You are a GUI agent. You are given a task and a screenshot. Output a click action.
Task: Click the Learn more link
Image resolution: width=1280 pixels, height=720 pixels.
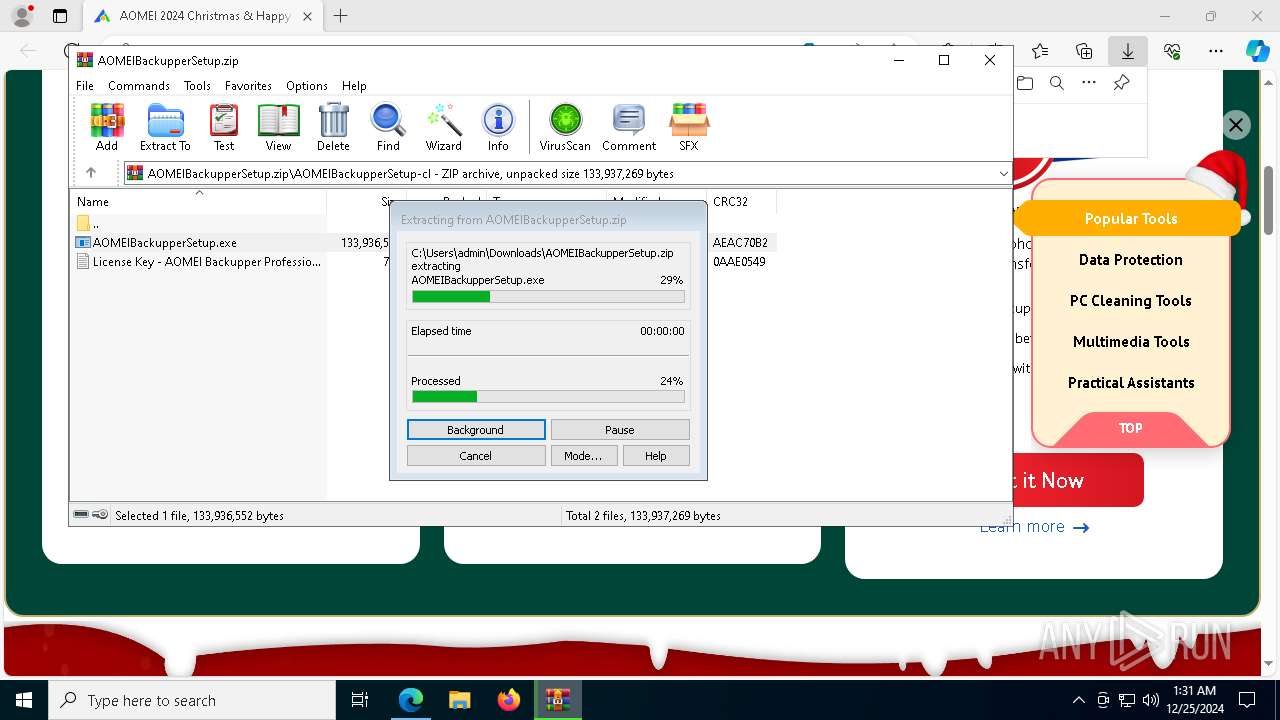[x=1034, y=527]
